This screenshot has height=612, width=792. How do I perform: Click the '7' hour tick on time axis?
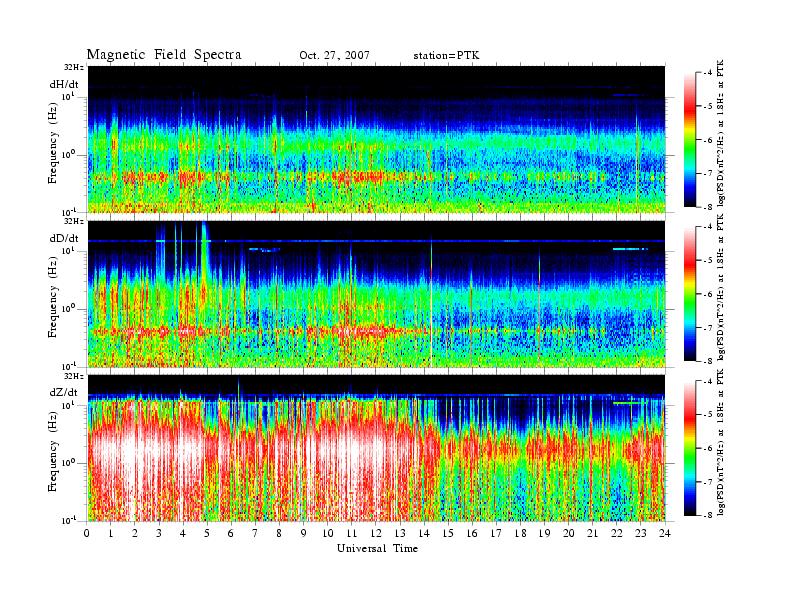click(256, 534)
